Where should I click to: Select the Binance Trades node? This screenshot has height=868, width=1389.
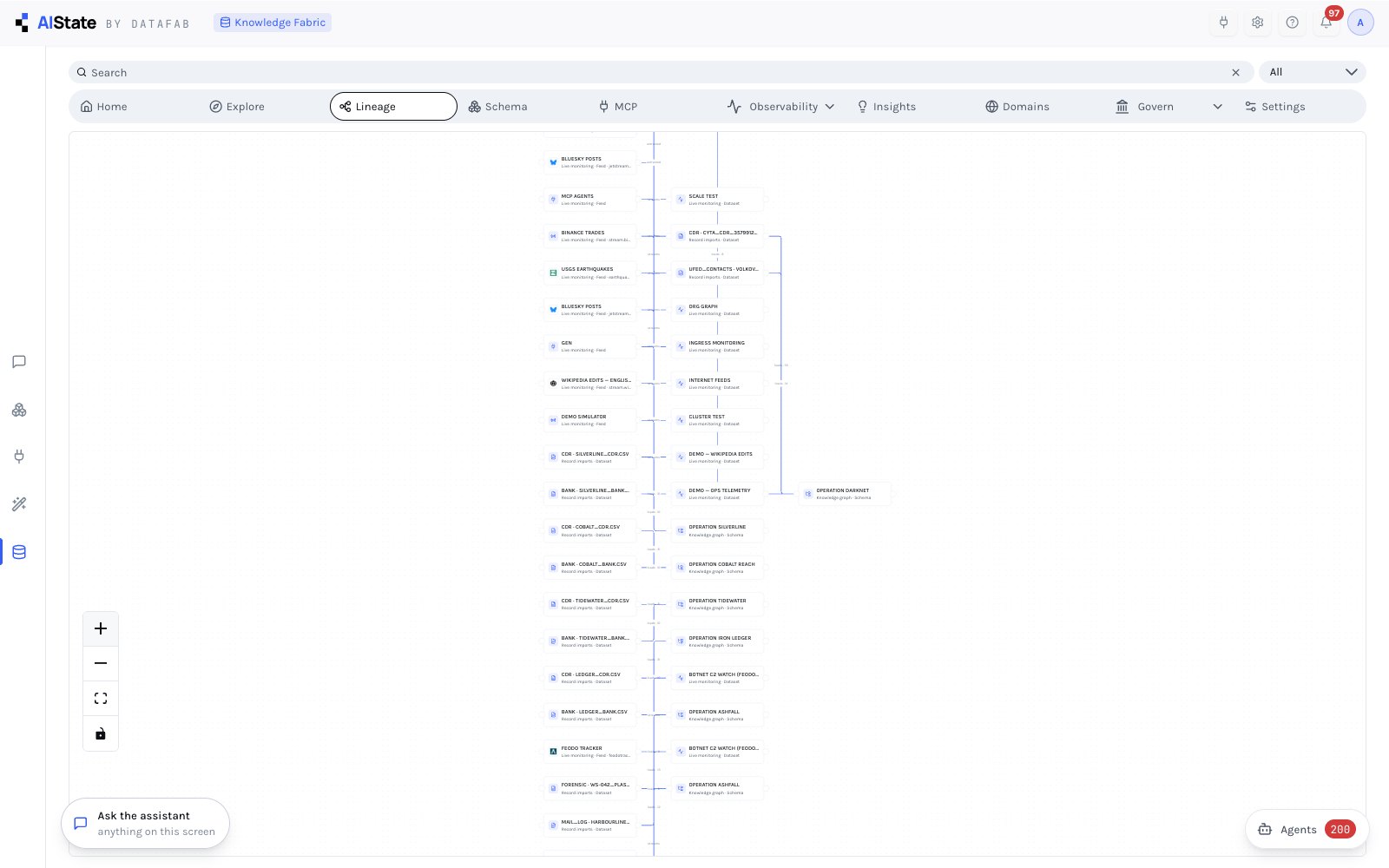[x=590, y=236]
